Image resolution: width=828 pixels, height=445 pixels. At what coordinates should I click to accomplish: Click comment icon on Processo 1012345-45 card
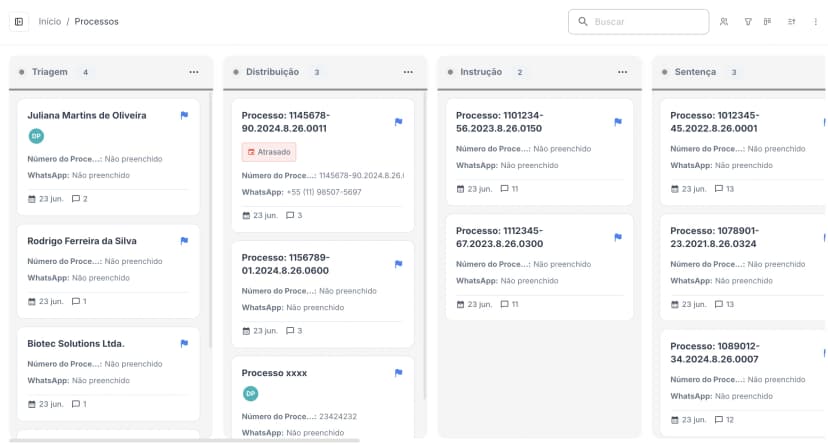pos(719,188)
